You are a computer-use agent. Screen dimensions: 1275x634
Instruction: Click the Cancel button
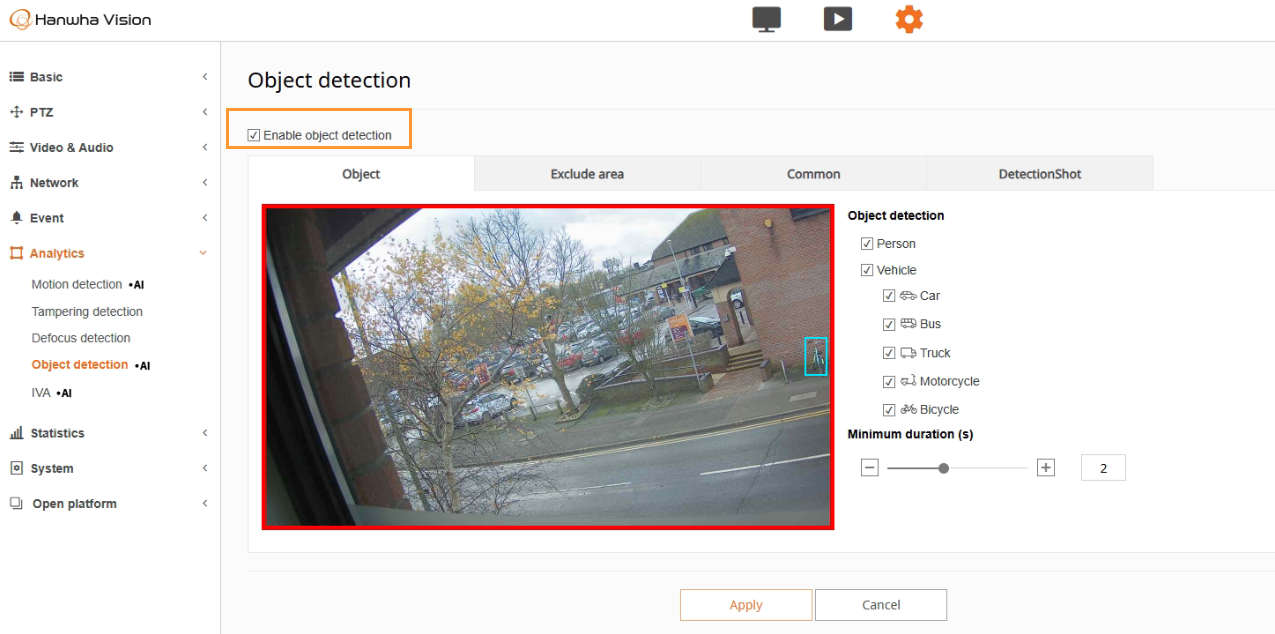[x=881, y=605]
